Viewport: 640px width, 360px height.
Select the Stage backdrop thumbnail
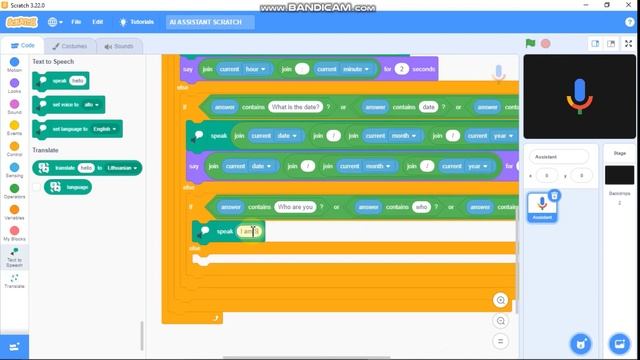tap(619, 175)
